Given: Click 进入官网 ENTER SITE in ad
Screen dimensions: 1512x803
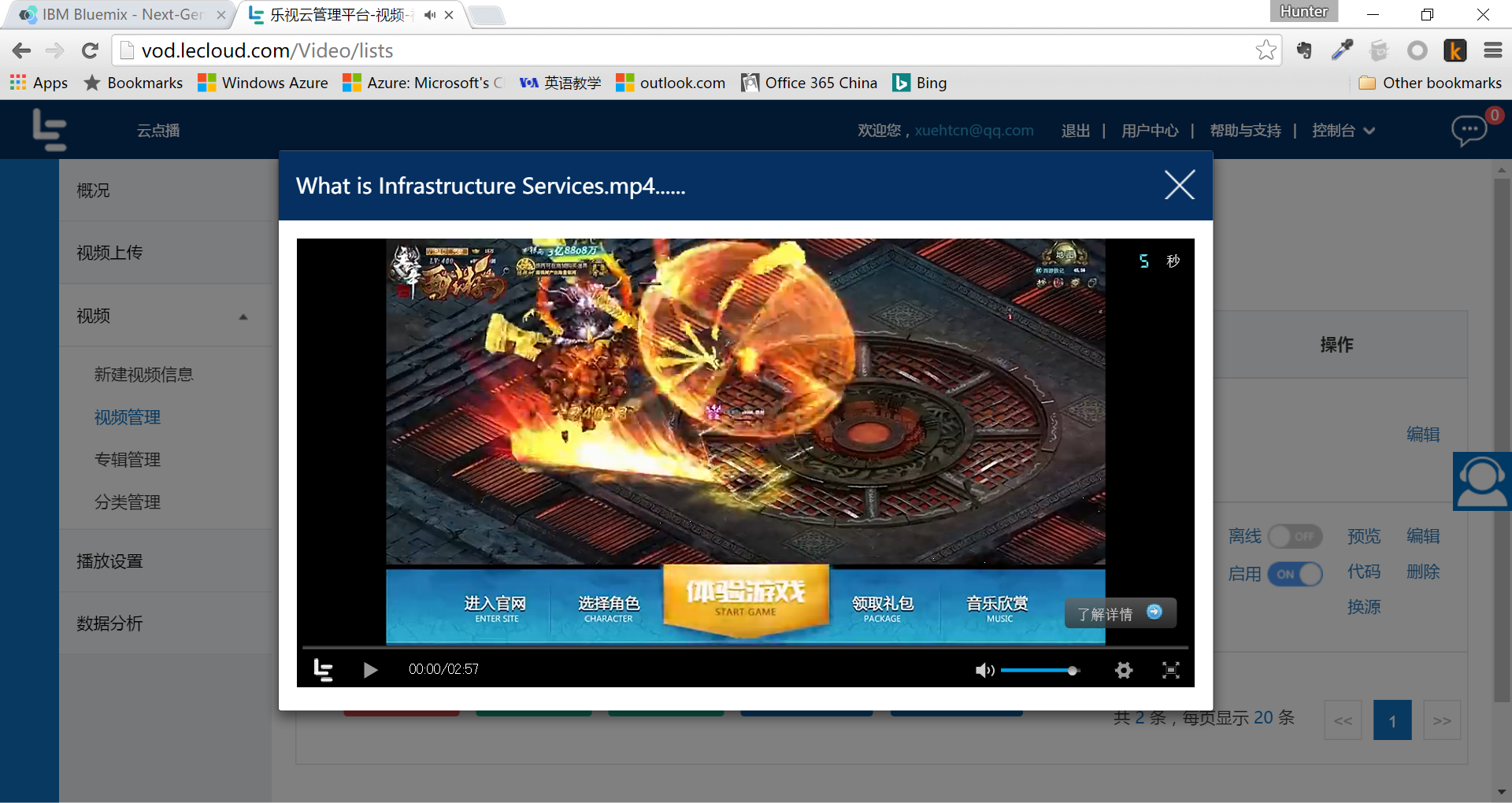Looking at the screenshot, I should point(496,608).
